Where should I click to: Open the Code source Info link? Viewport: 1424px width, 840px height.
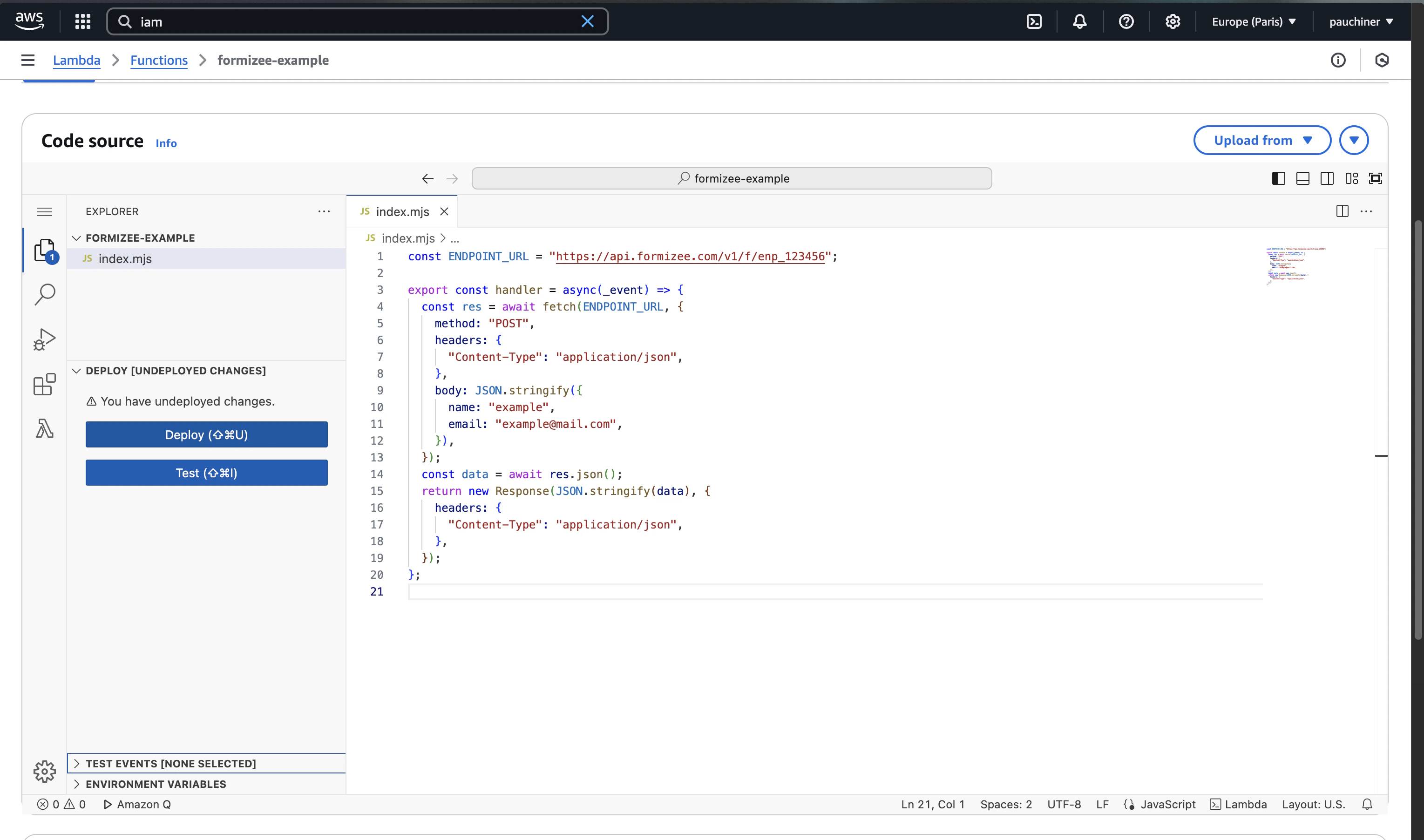click(166, 143)
